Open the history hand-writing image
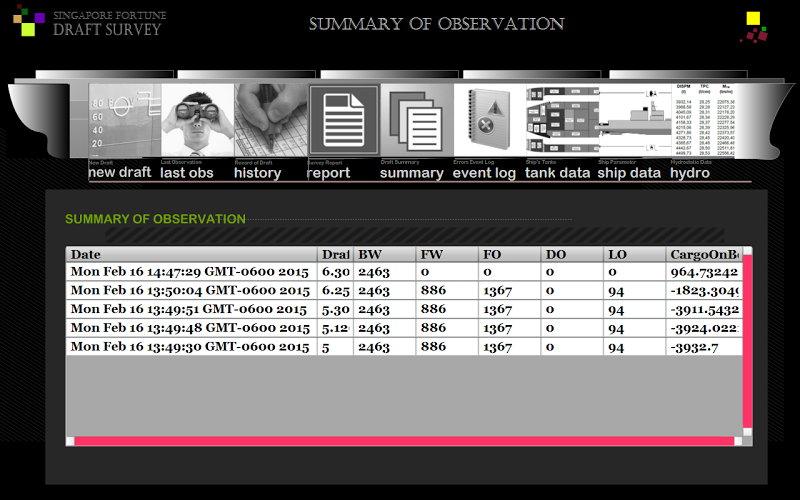The height and width of the screenshot is (500, 800). coord(271,120)
